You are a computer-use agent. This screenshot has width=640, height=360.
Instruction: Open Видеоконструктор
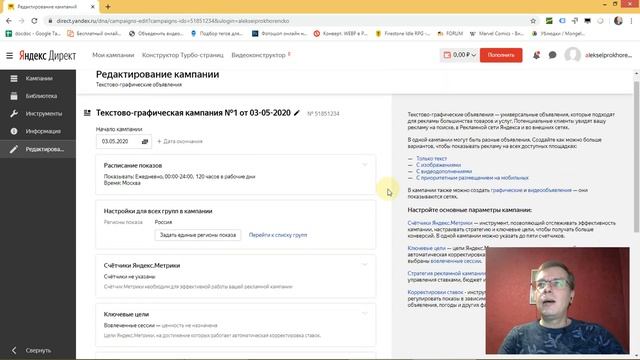coord(258,55)
